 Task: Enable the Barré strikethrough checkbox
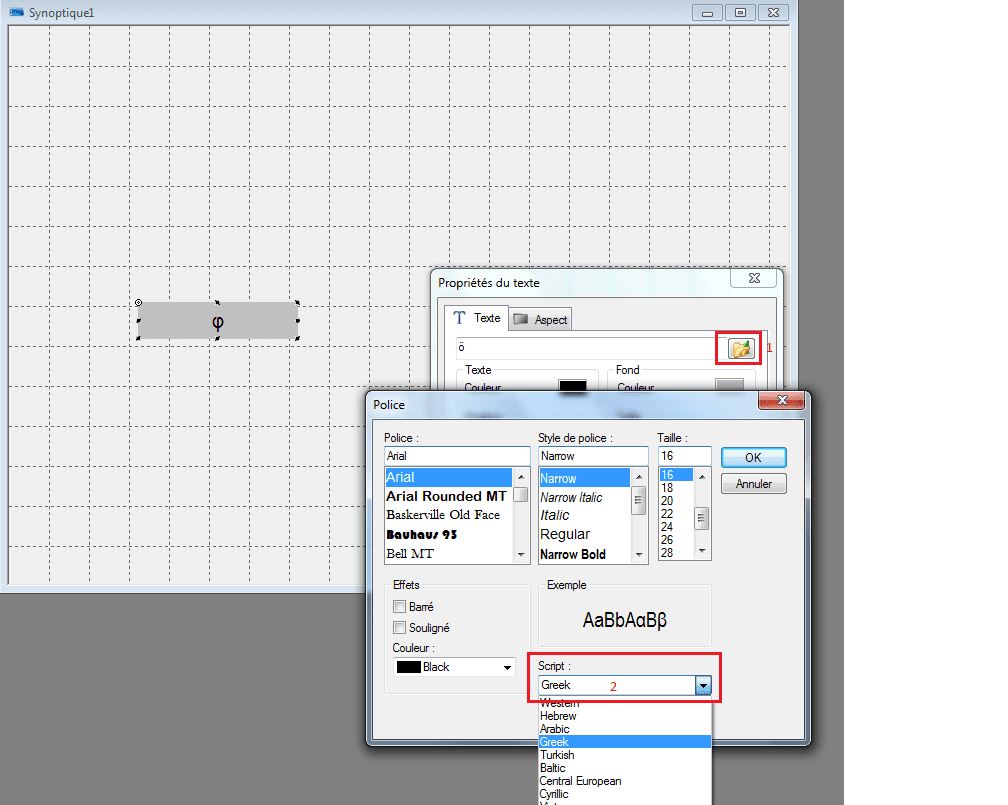400,606
